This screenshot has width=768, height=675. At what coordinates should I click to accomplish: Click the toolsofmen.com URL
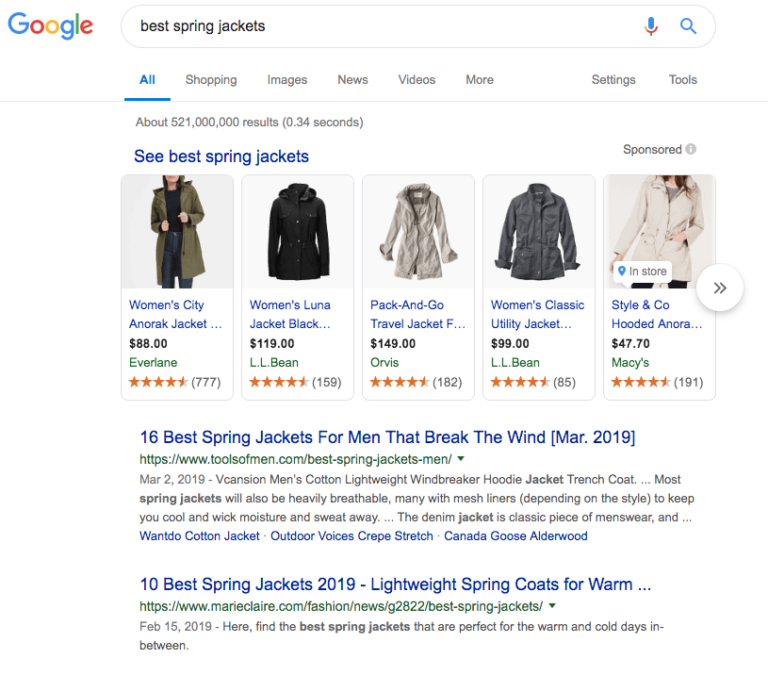295,459
